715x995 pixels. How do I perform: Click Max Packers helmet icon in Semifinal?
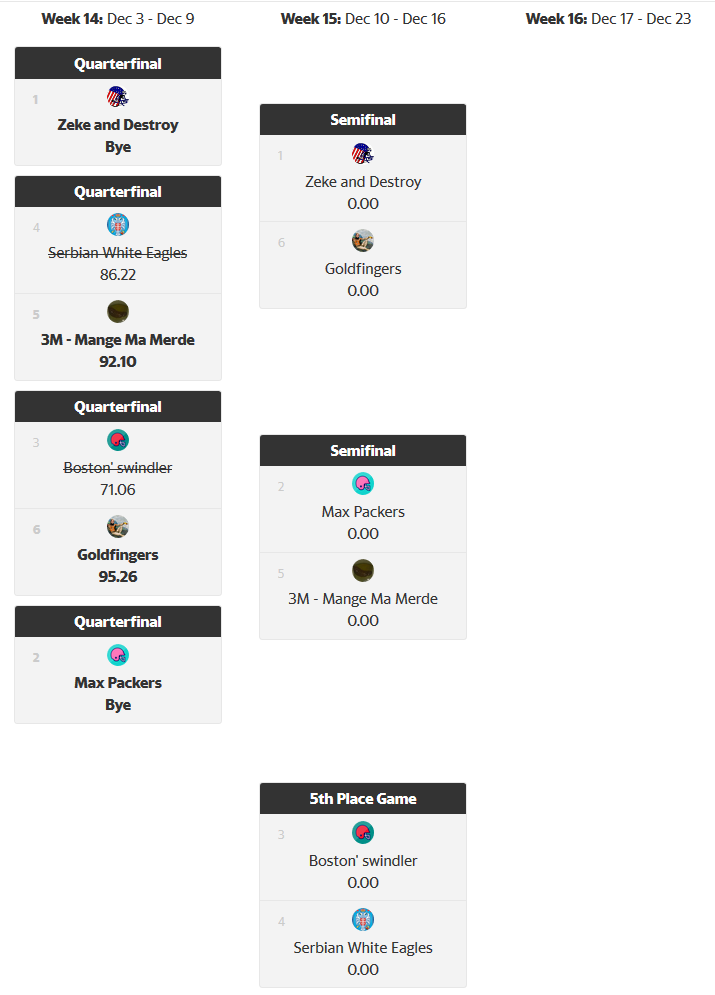click(363, 484)
